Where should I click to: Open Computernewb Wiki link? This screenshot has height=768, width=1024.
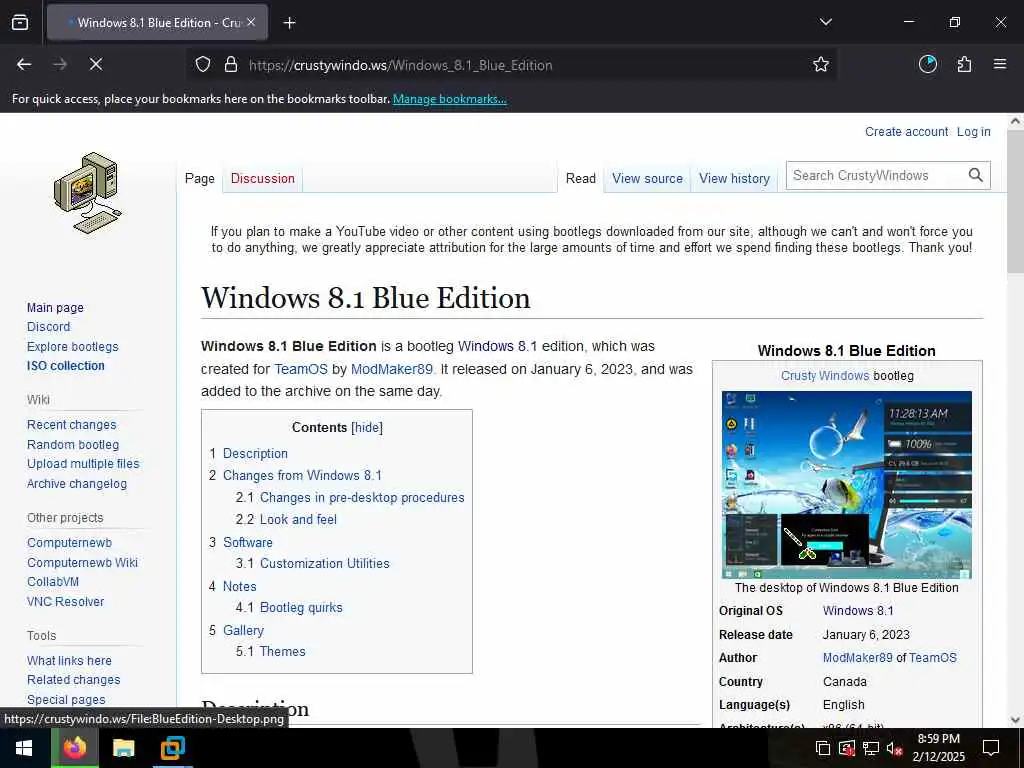[82, 562]
